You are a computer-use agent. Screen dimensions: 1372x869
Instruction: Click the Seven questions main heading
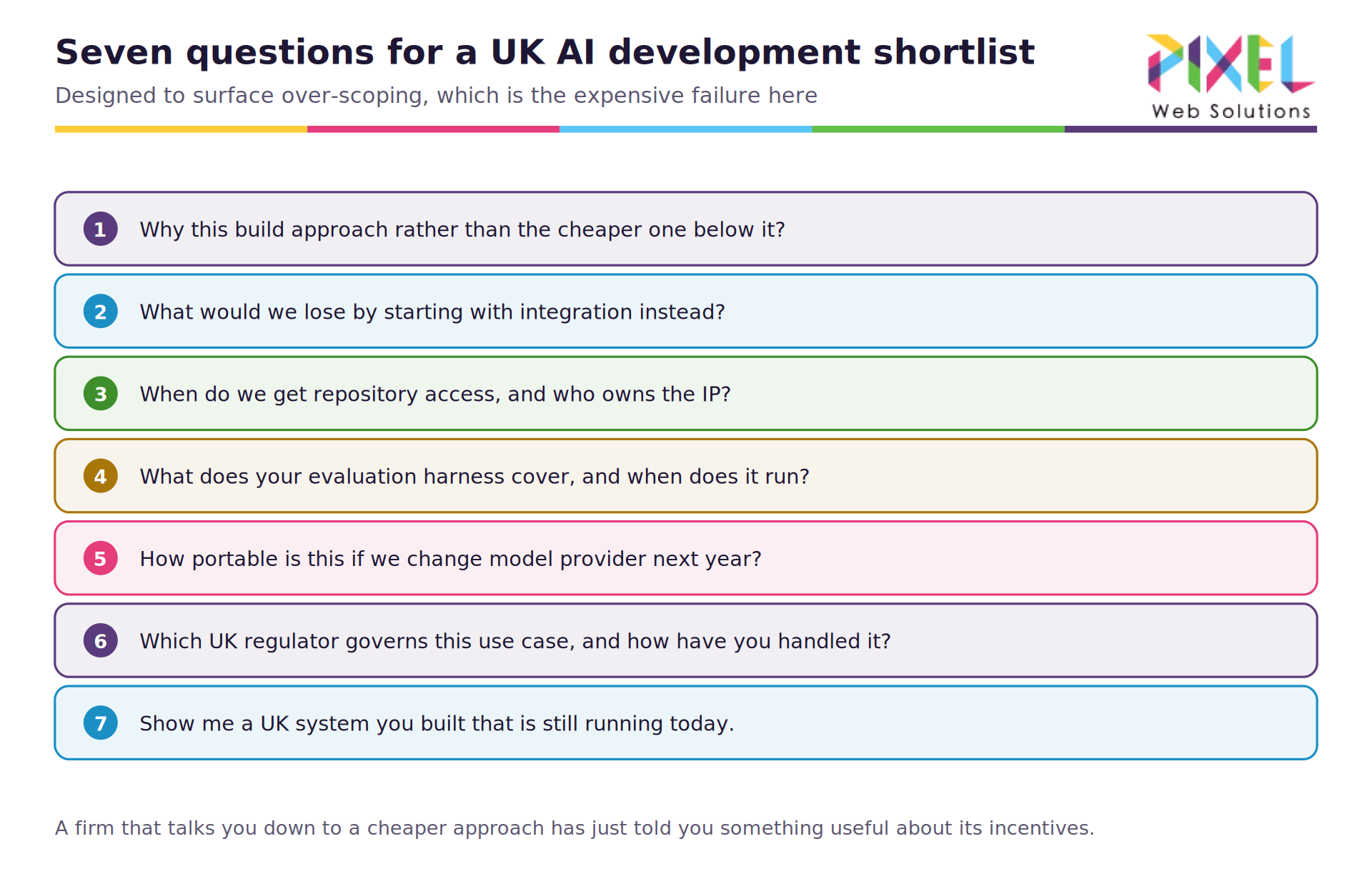pos(545,52)
